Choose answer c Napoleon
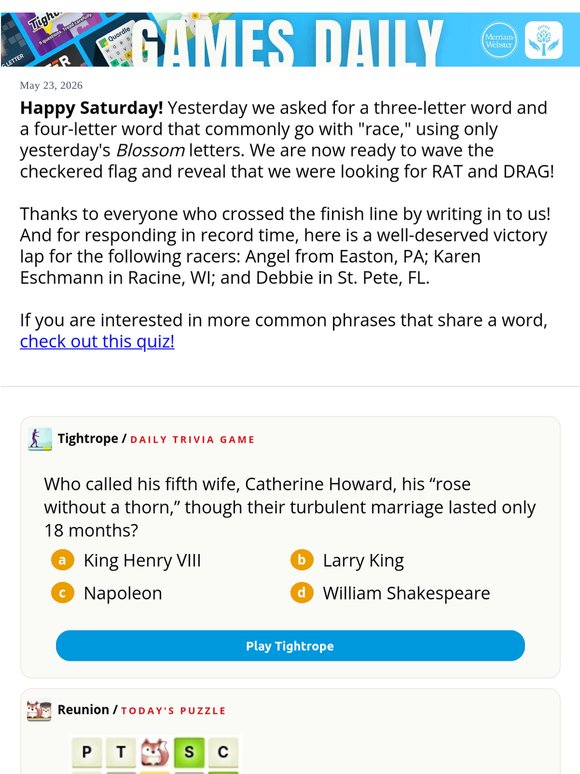Screen dimensions: 580x774 point(107,593)
